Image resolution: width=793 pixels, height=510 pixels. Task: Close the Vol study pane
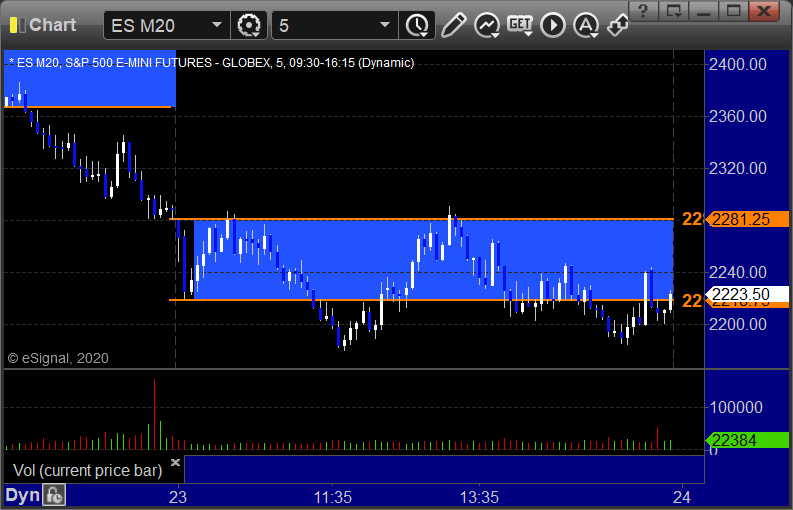pyautogui.click(x=175, y=462)
